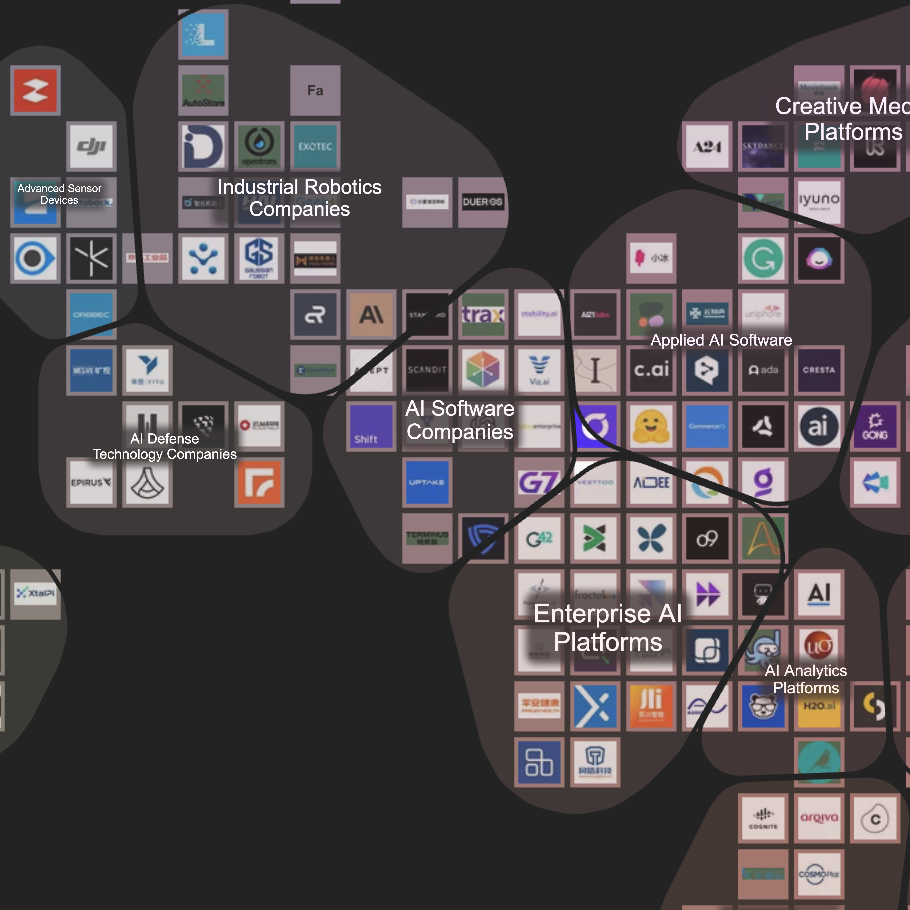Click the DJI logo tile

point(91,146)
